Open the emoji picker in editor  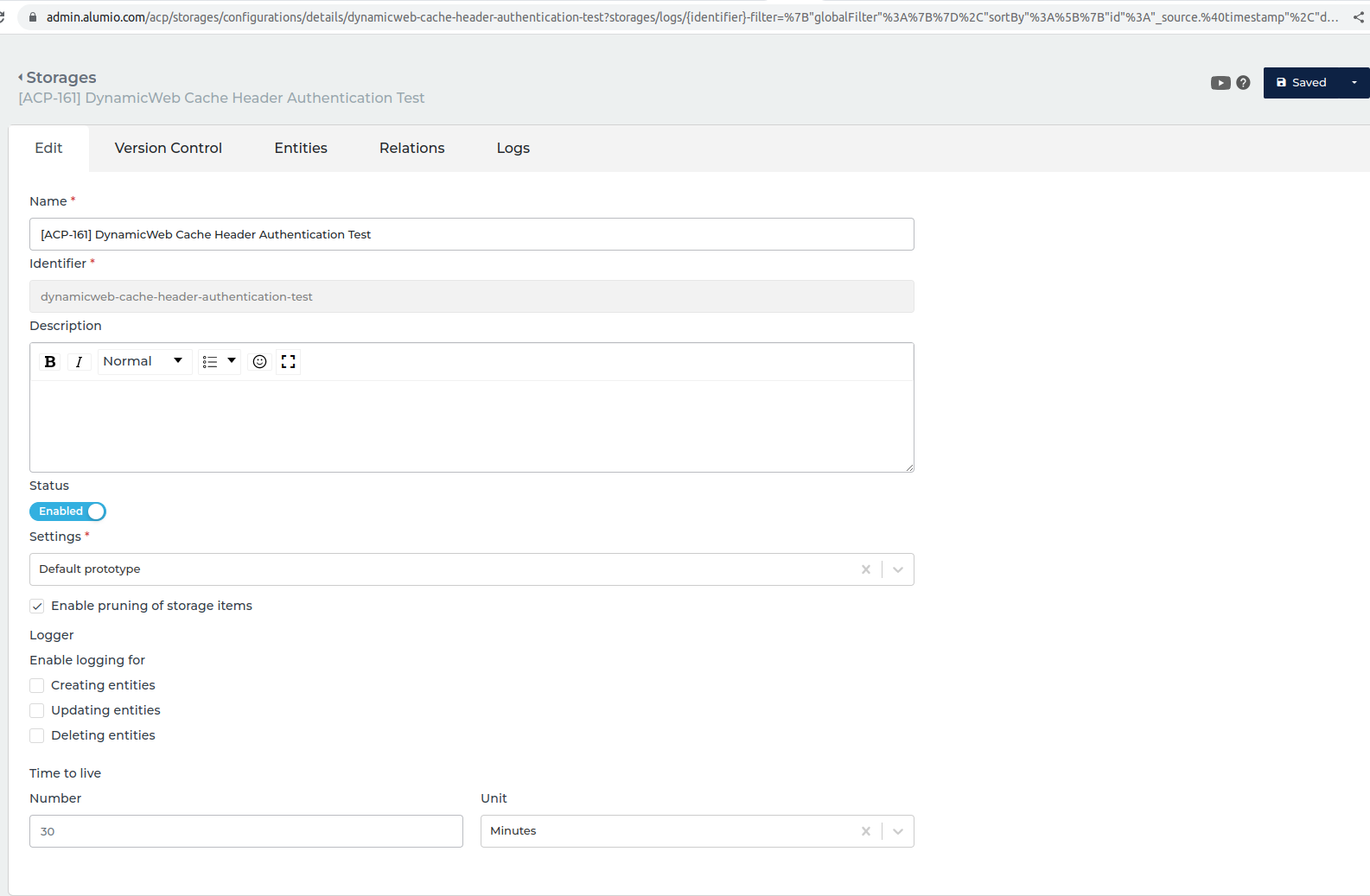(259, 362)
